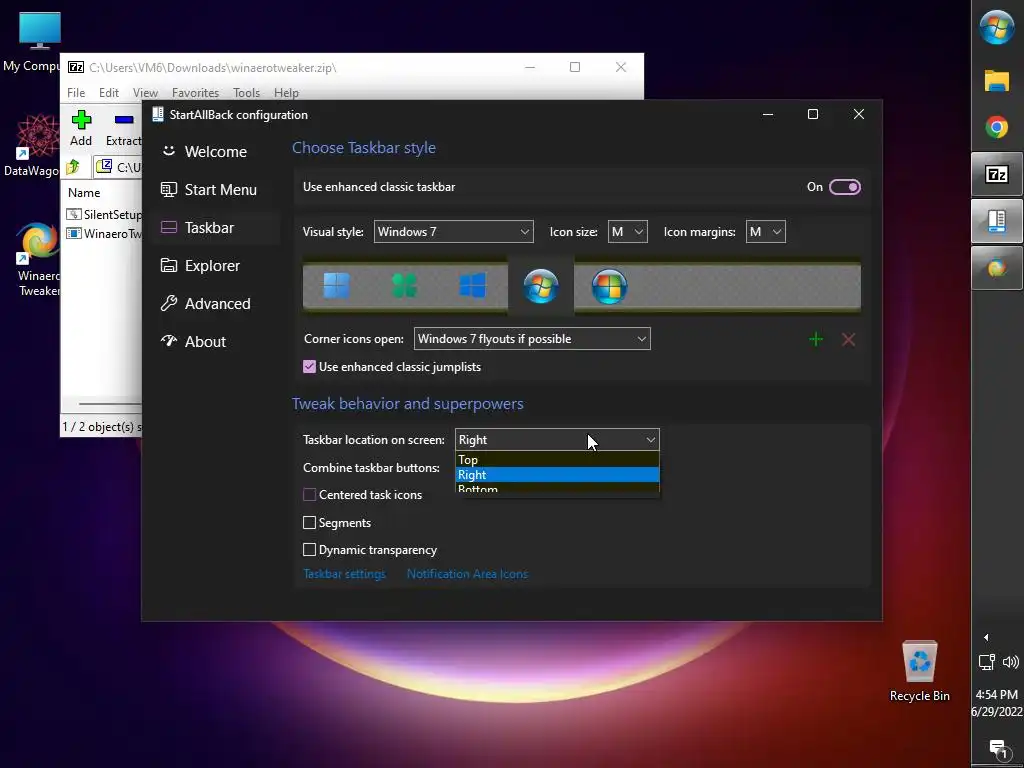Image resolution: width=1024 pixels, height=768 pixels.
Task: Enable Dynamic transparency checkbox
Action: click(x=310, y=549)
